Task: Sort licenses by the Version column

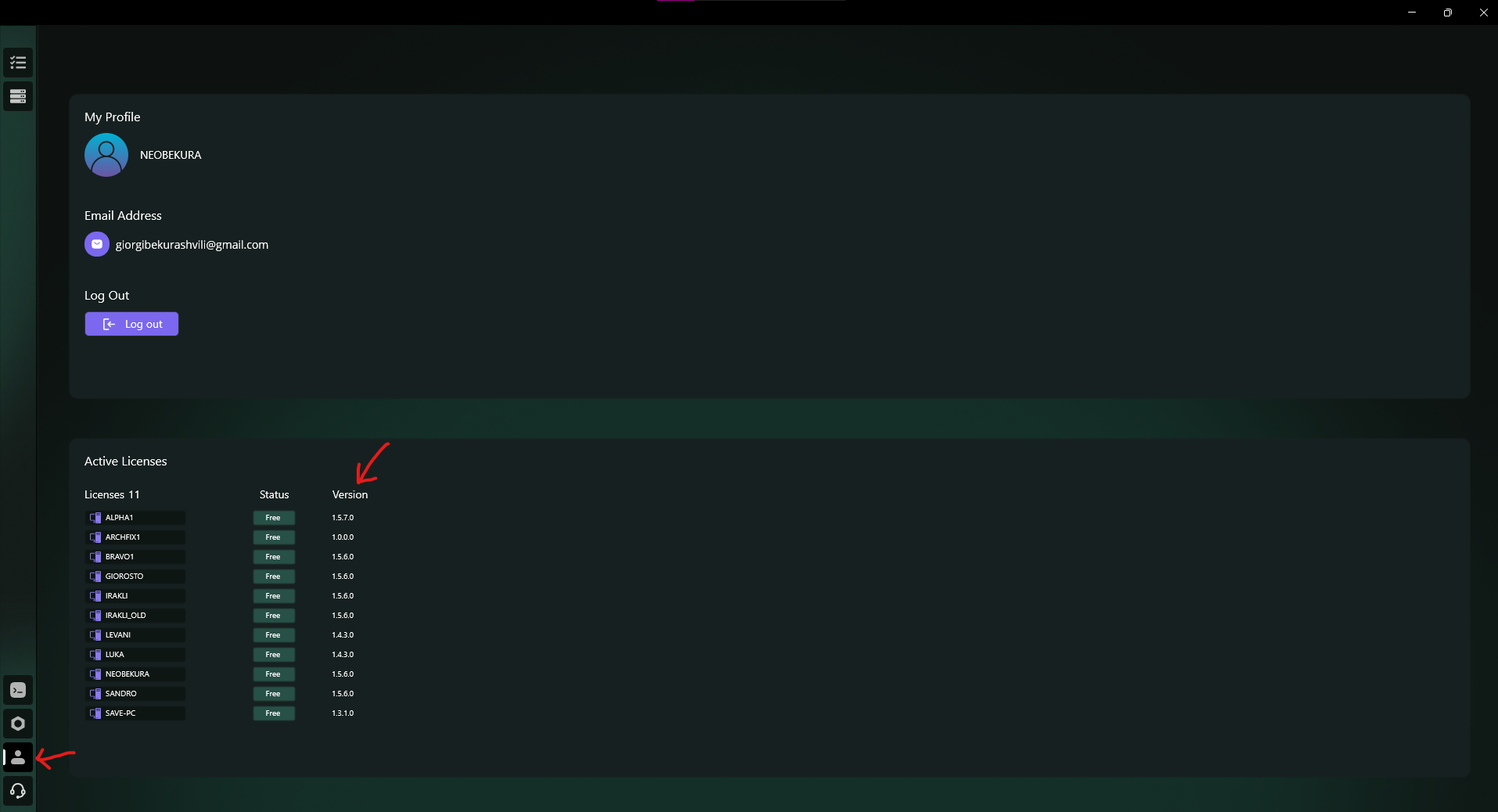Action: pyautogui.click(x=350, y=494)
